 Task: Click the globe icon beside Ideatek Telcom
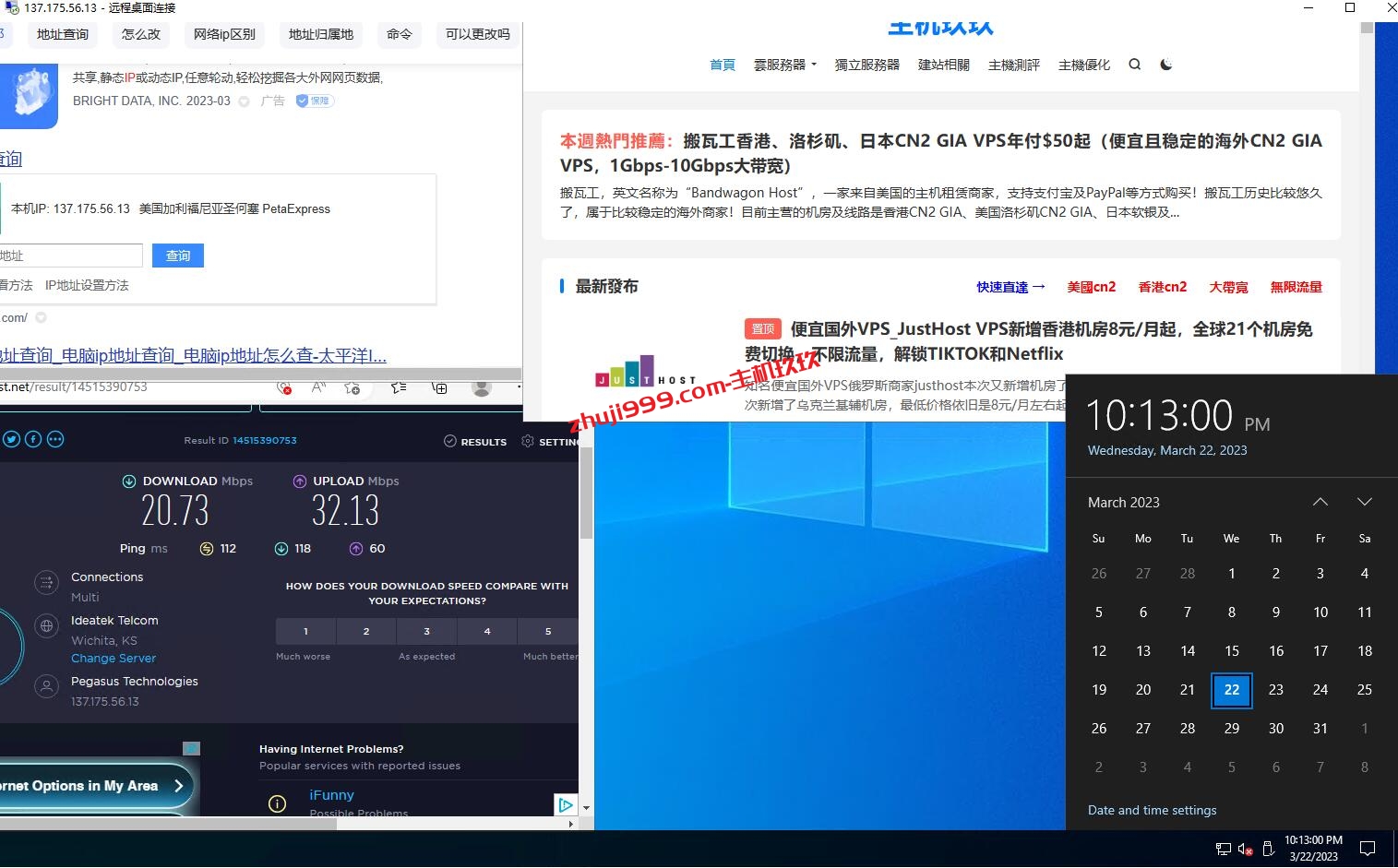[x=46, y=625]
